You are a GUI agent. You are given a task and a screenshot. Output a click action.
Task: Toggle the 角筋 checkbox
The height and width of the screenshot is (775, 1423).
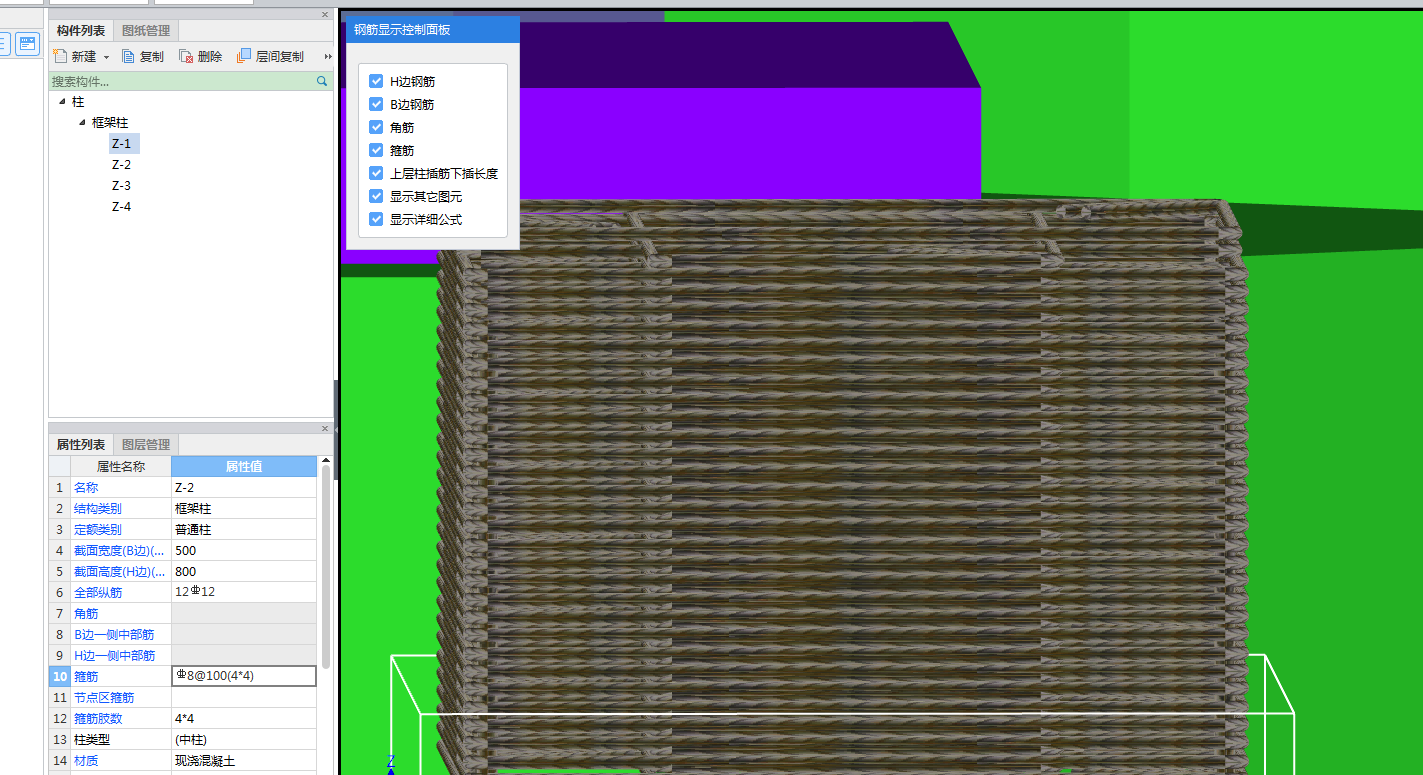pyautogui.click(x=376, y=127)
